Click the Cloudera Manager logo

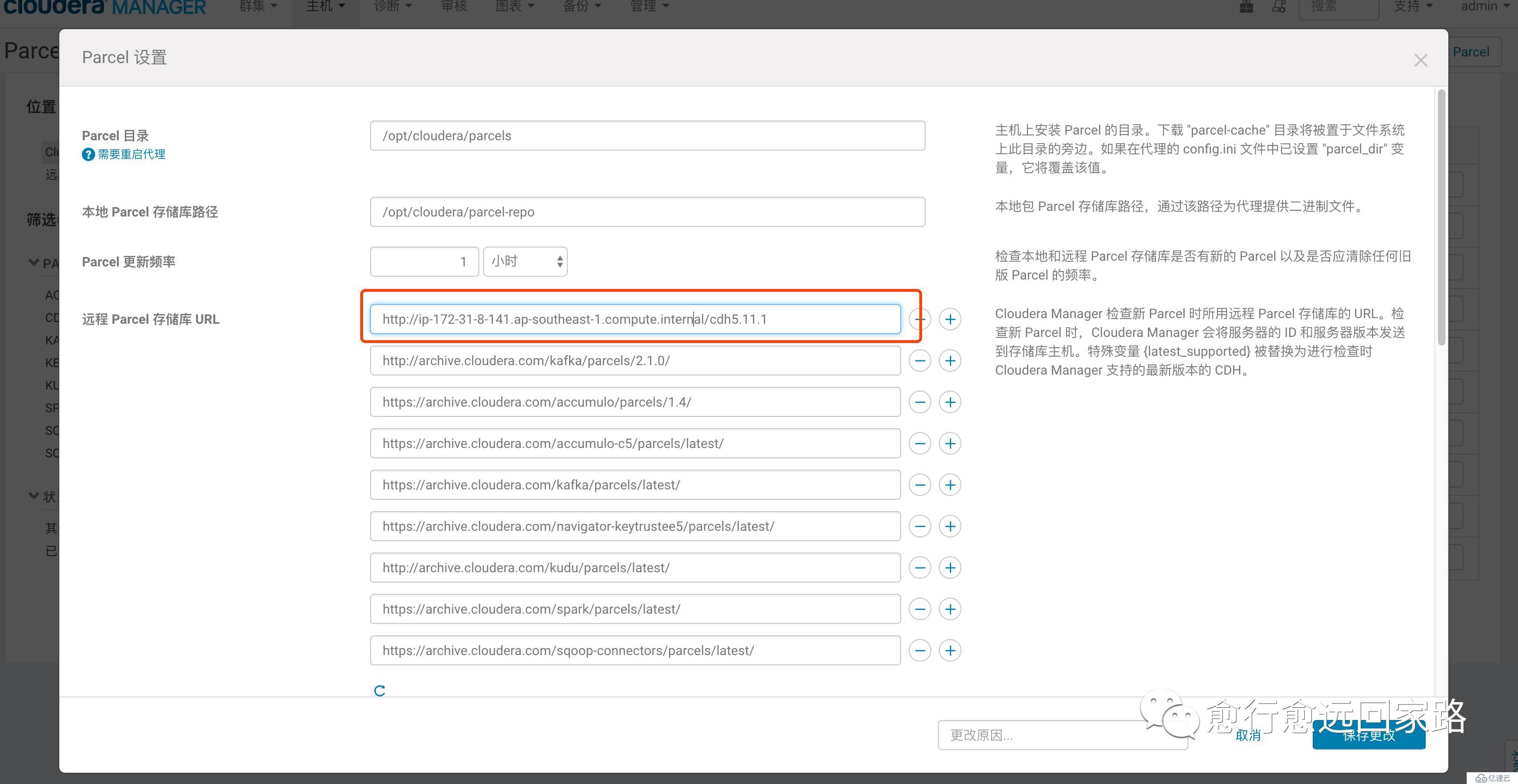[x=105, y=7]
